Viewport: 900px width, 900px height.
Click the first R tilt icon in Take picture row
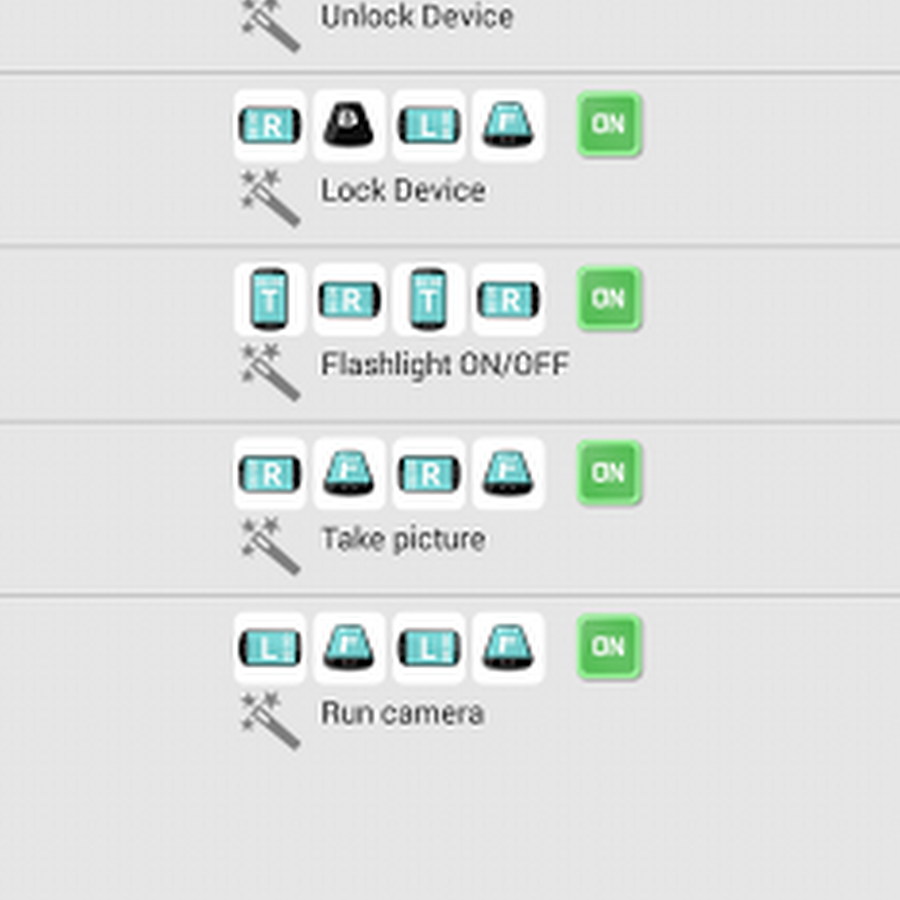pyautogui.click(x=270, y=473)
